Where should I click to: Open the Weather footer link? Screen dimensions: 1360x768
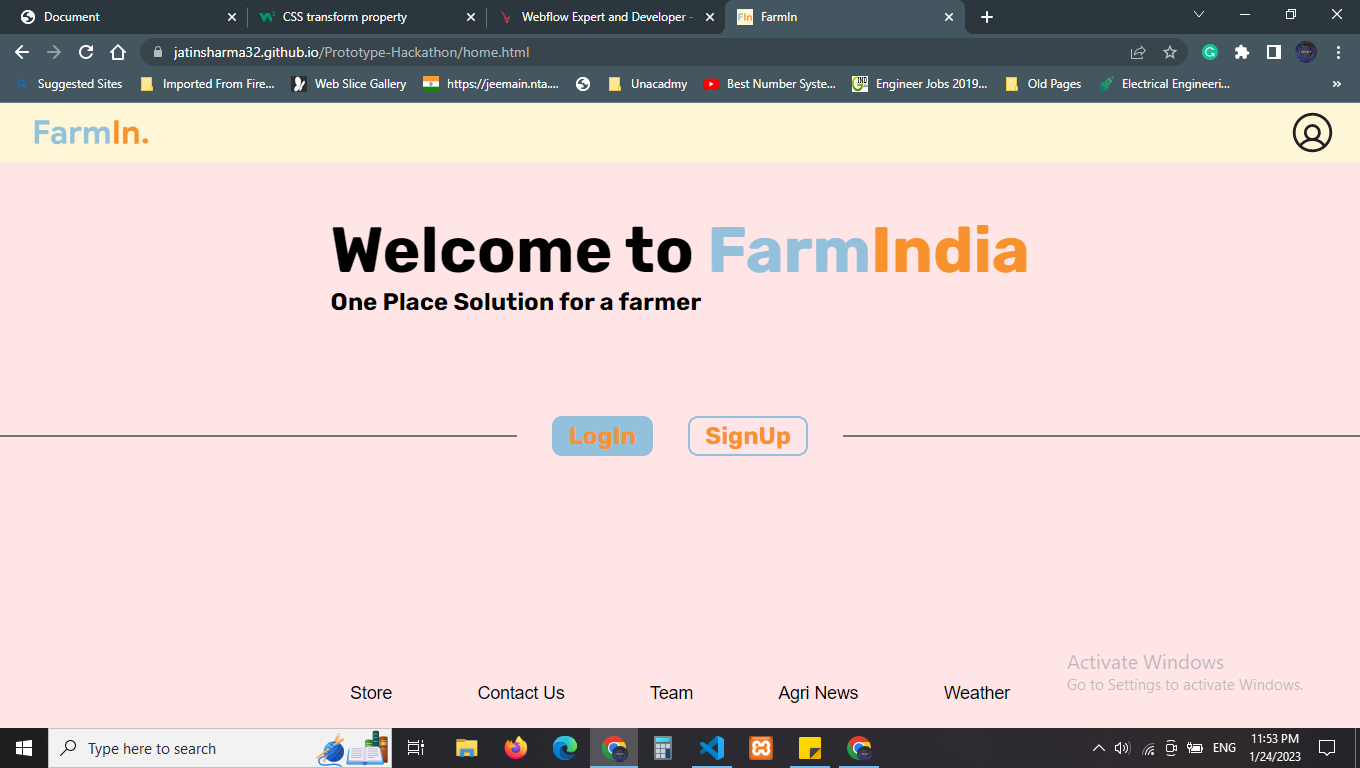tap(977, 693)
